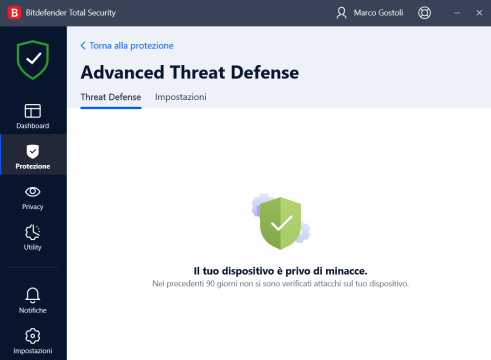Viewport: 491px width, 360px height.
Task: Click 'Il tuo dispositivo è privo di minacce' text
Action: coord(280,271)
